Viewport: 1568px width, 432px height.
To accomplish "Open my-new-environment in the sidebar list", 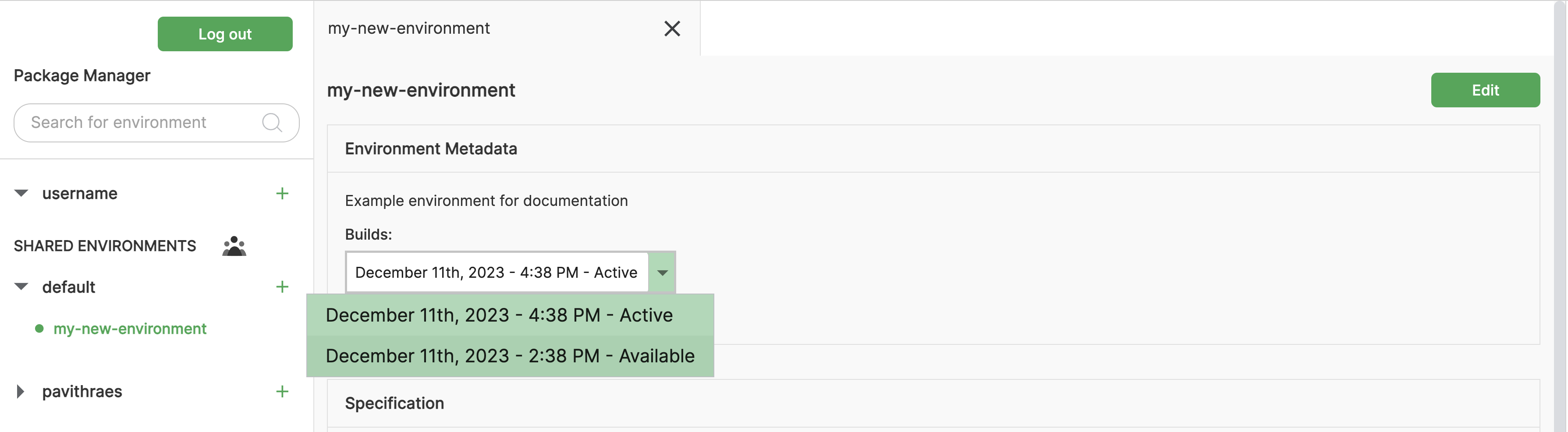I will 130,329.
